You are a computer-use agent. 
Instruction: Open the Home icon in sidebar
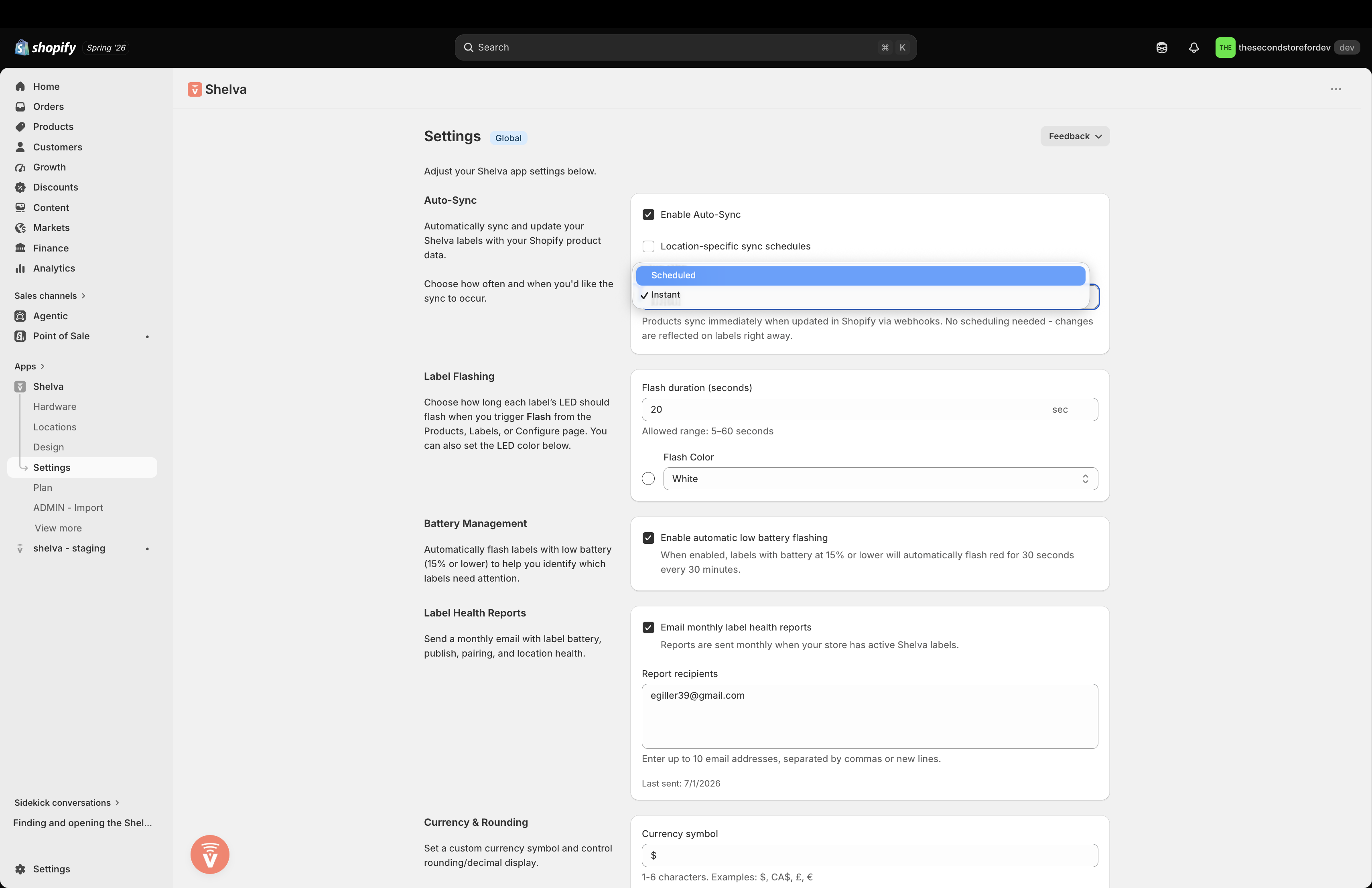(20, 87)
